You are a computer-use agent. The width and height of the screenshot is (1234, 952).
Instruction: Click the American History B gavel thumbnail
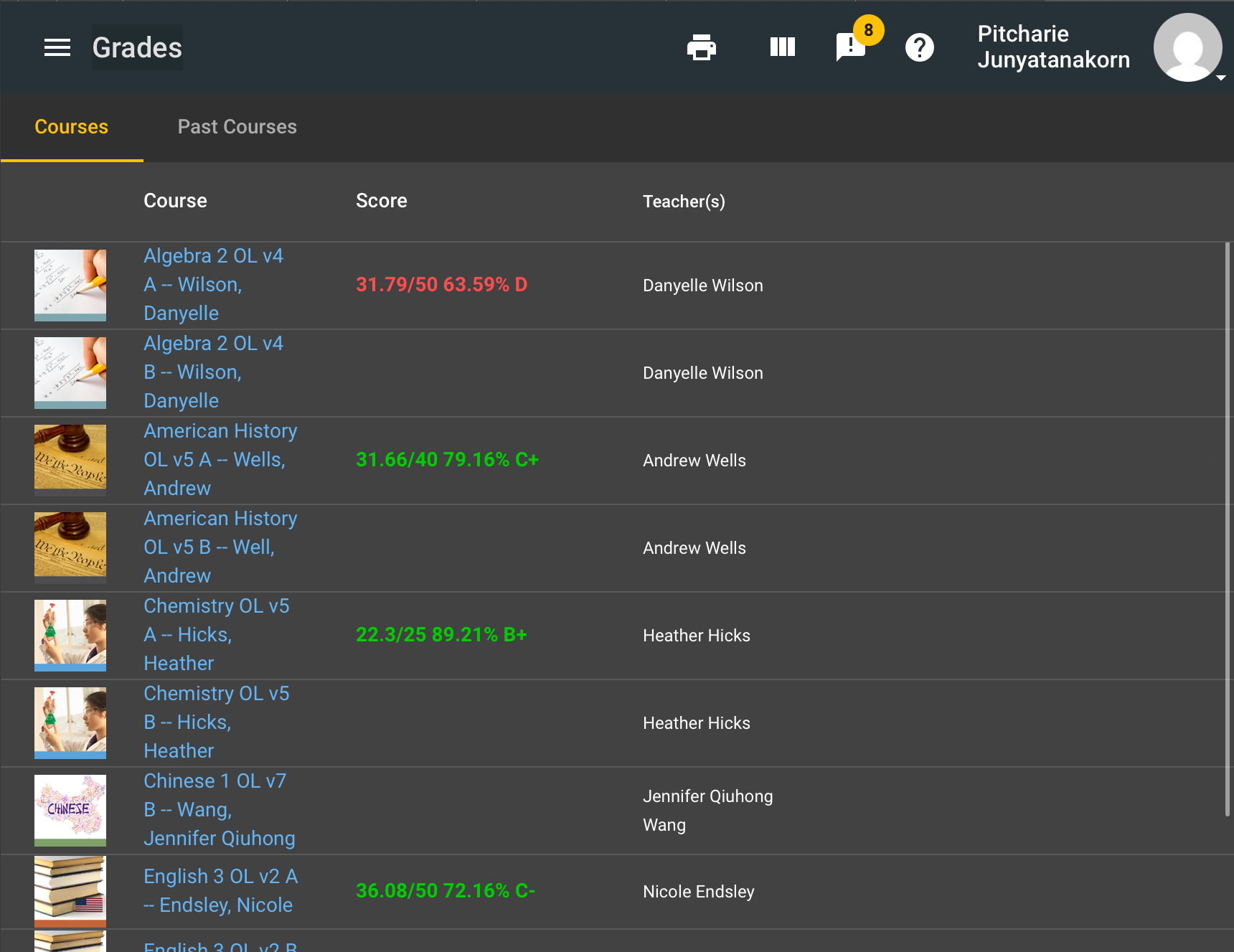(70, 548)
